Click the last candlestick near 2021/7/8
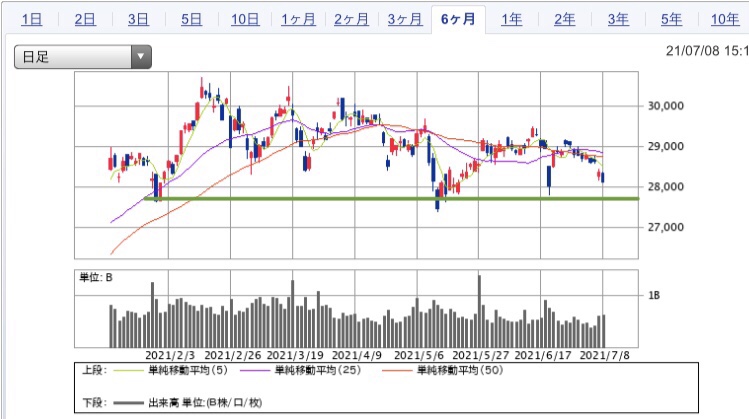This screenshot has height=419, width=749. pos(602,178)
